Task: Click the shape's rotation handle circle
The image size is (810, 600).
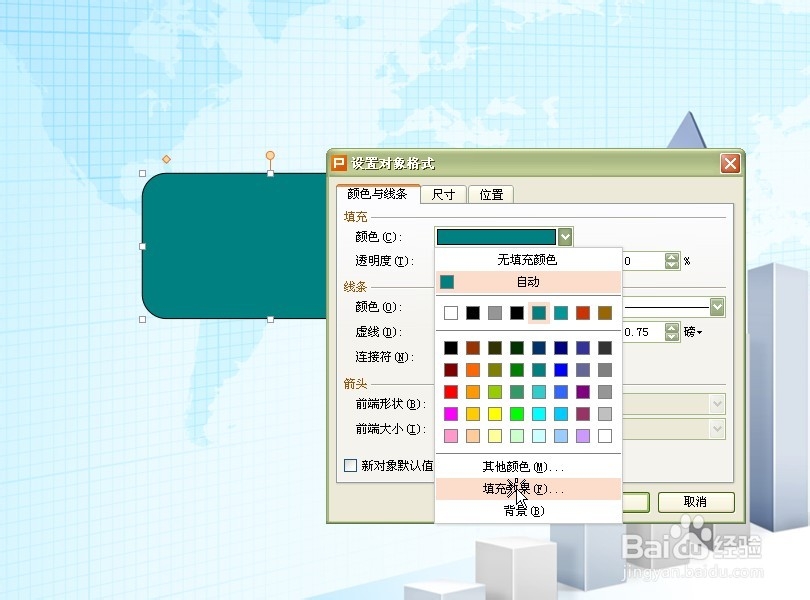Action: (x=270, y=156)
